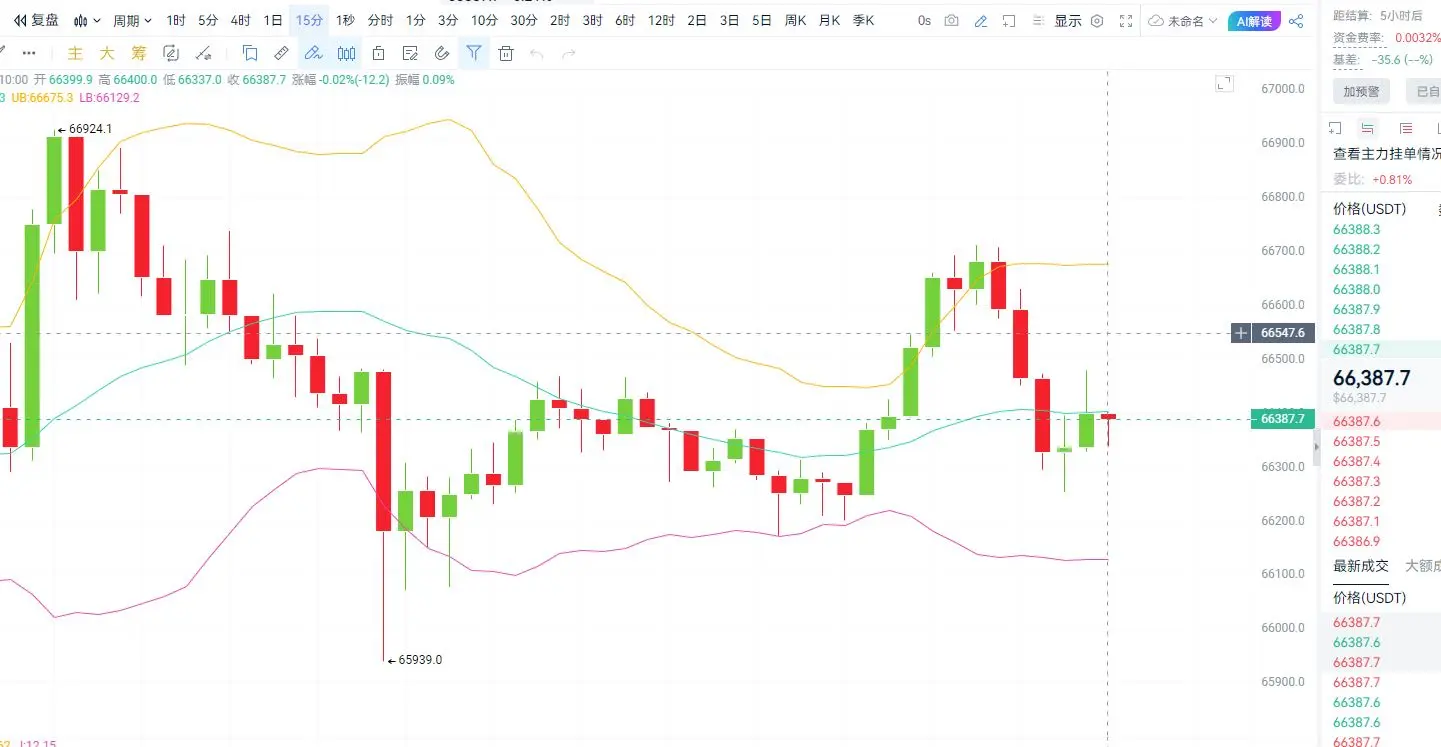Click the bookmark drawing tool icon
1441x747 pixels.
250,53
